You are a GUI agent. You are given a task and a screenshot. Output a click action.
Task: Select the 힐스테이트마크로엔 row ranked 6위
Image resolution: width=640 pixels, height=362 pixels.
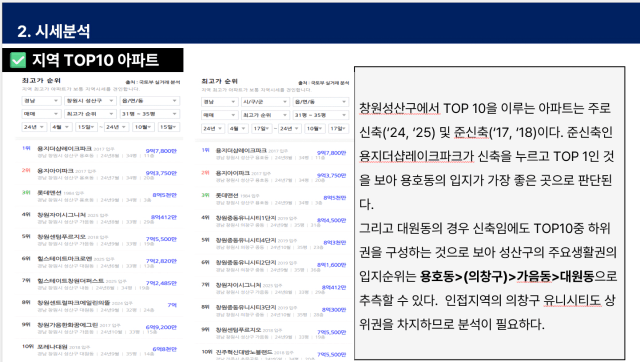click(100, 262)
